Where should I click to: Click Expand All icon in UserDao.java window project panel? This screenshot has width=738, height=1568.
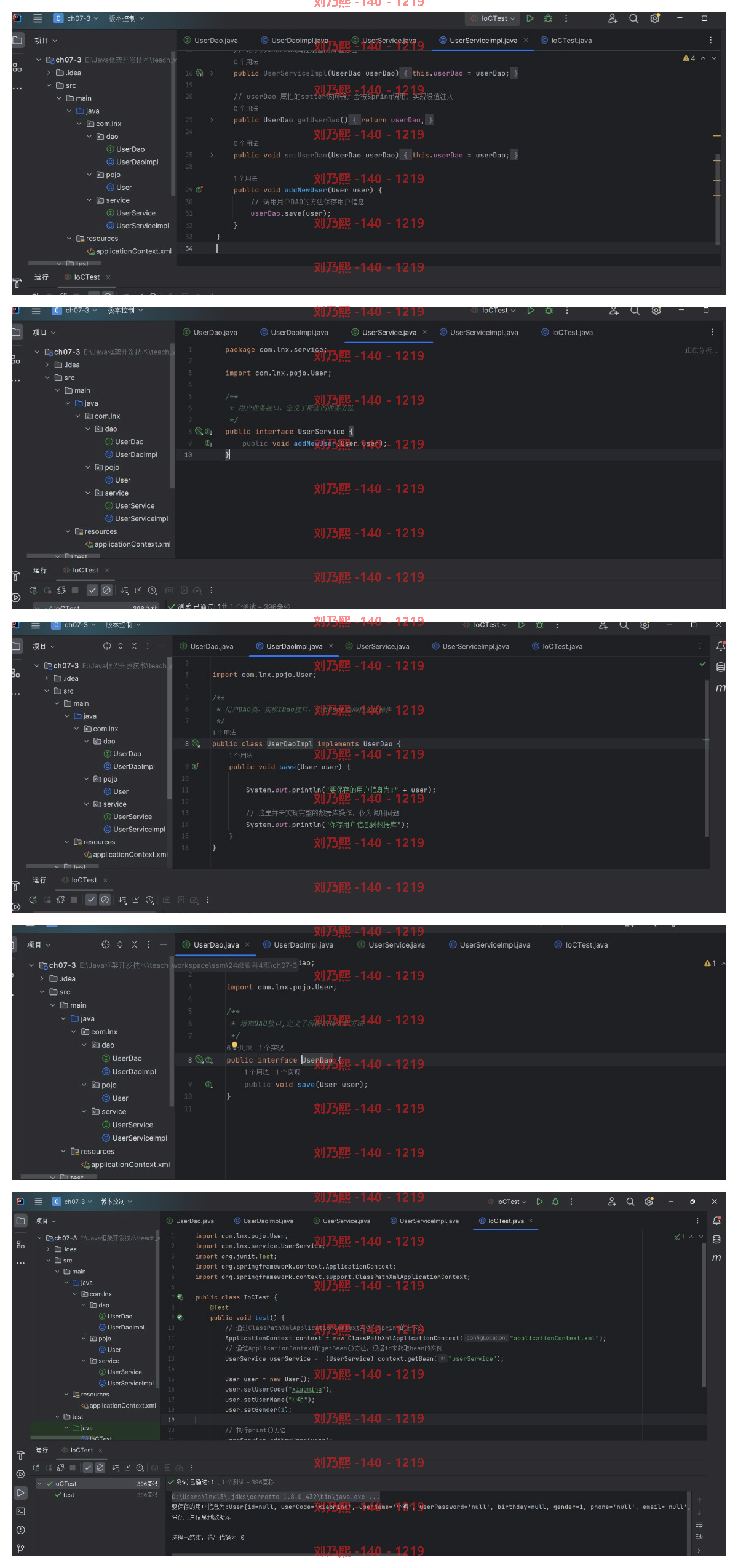pos(120,944)
